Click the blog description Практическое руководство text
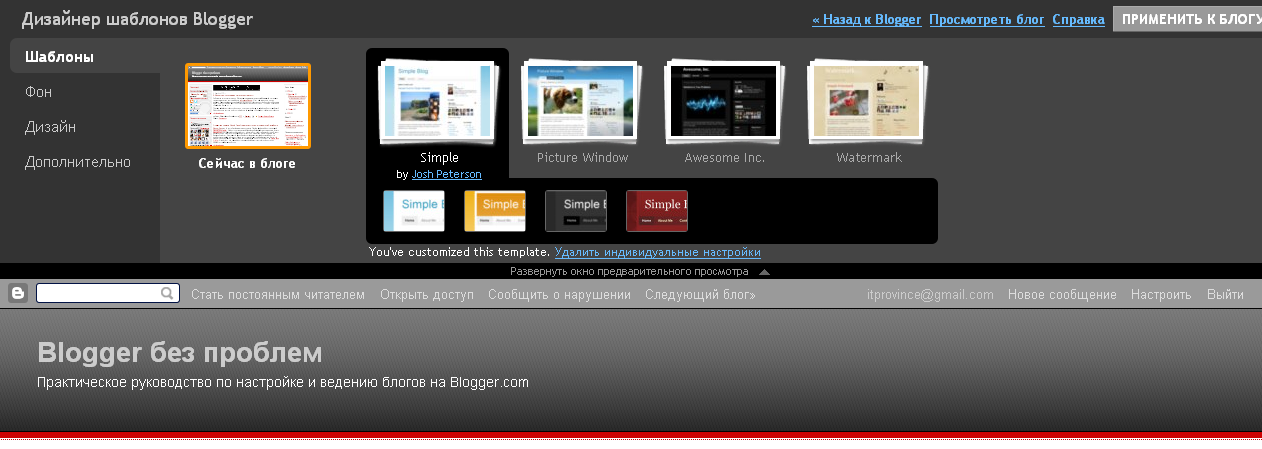Image resolution: width=1262 pixels, height=449 pixels. [282, 382]
